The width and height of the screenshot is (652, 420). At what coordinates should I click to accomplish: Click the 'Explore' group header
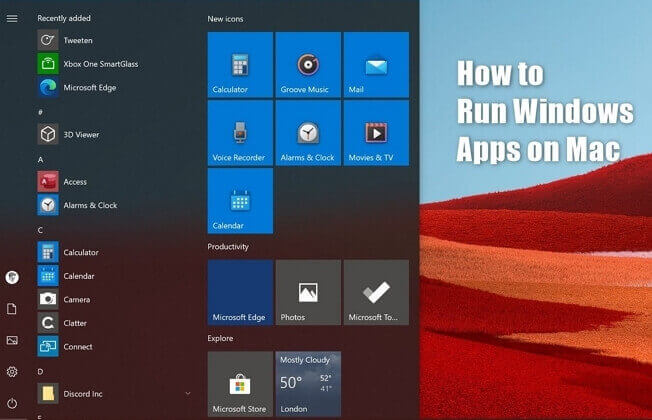220,338
